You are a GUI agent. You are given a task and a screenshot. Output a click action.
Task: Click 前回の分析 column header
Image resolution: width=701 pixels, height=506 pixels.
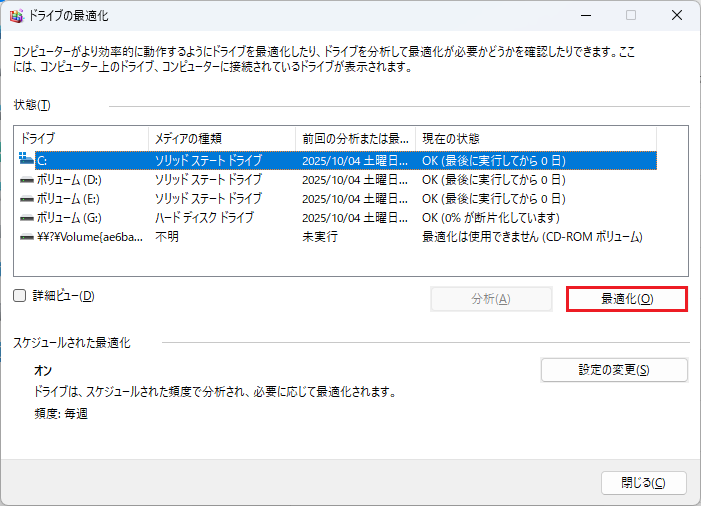[355, 138]
